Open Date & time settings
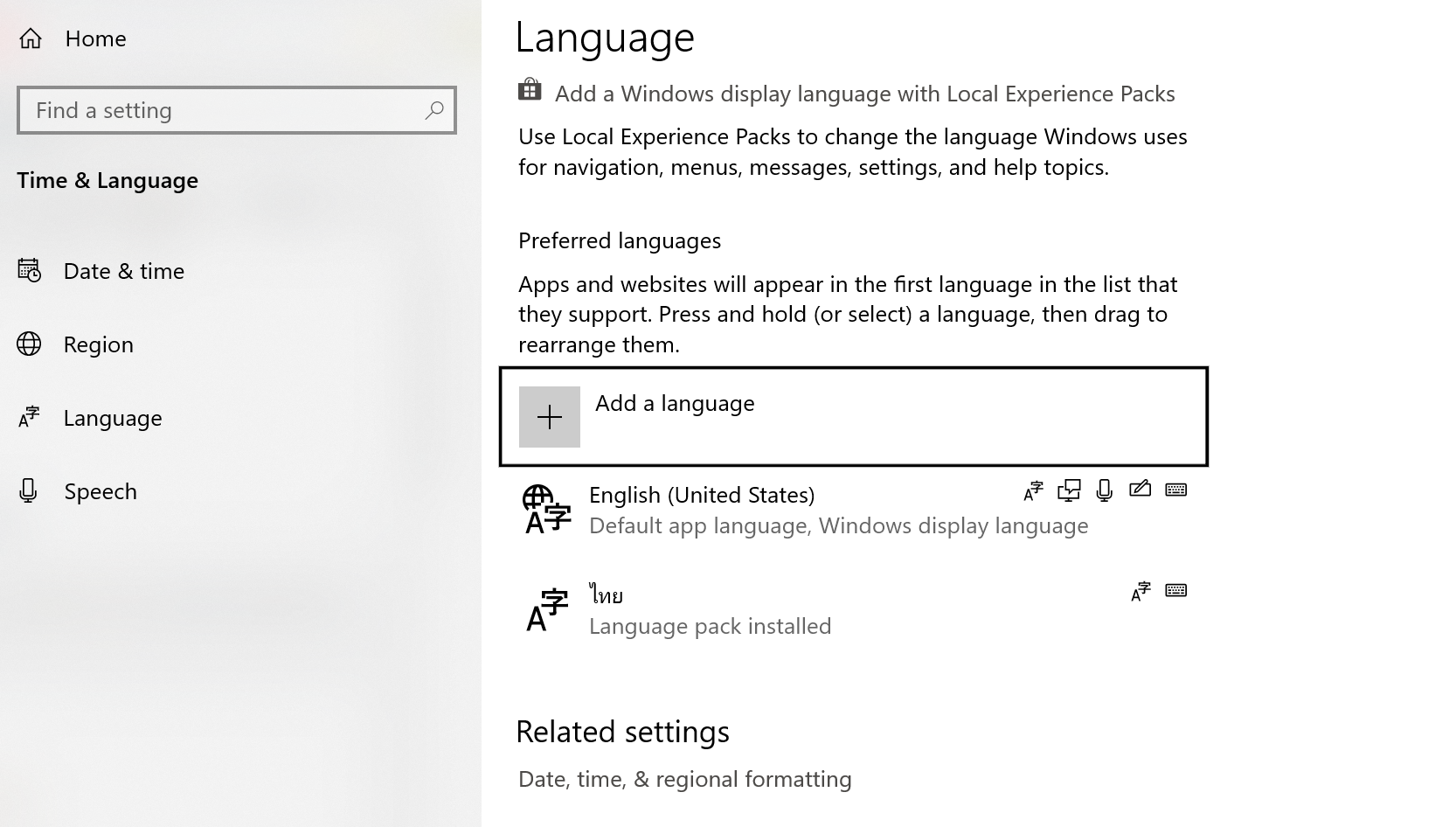1456x827 pixels. [123, 271]
